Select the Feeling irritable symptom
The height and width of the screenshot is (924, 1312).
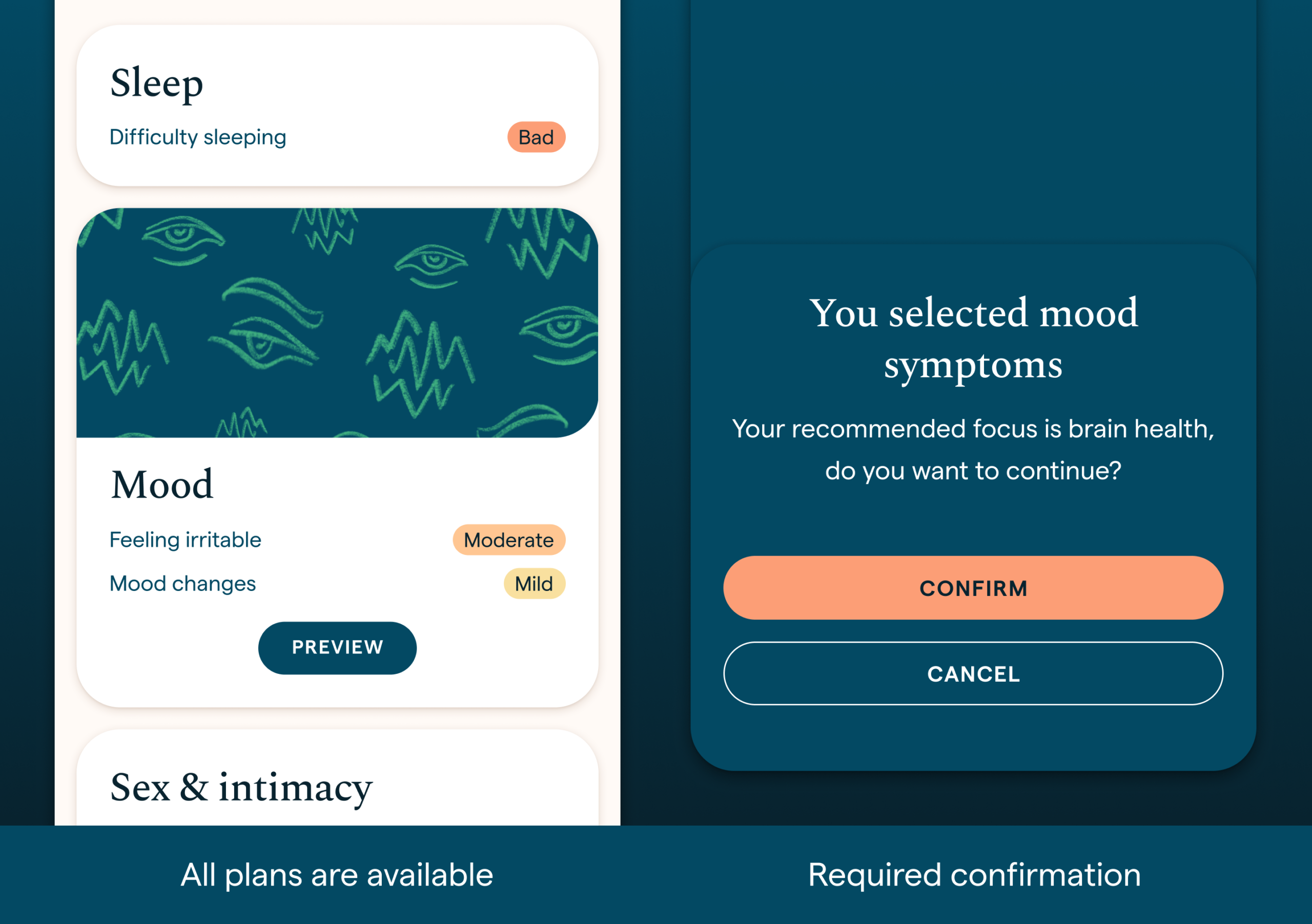click(x=185, y=540)
